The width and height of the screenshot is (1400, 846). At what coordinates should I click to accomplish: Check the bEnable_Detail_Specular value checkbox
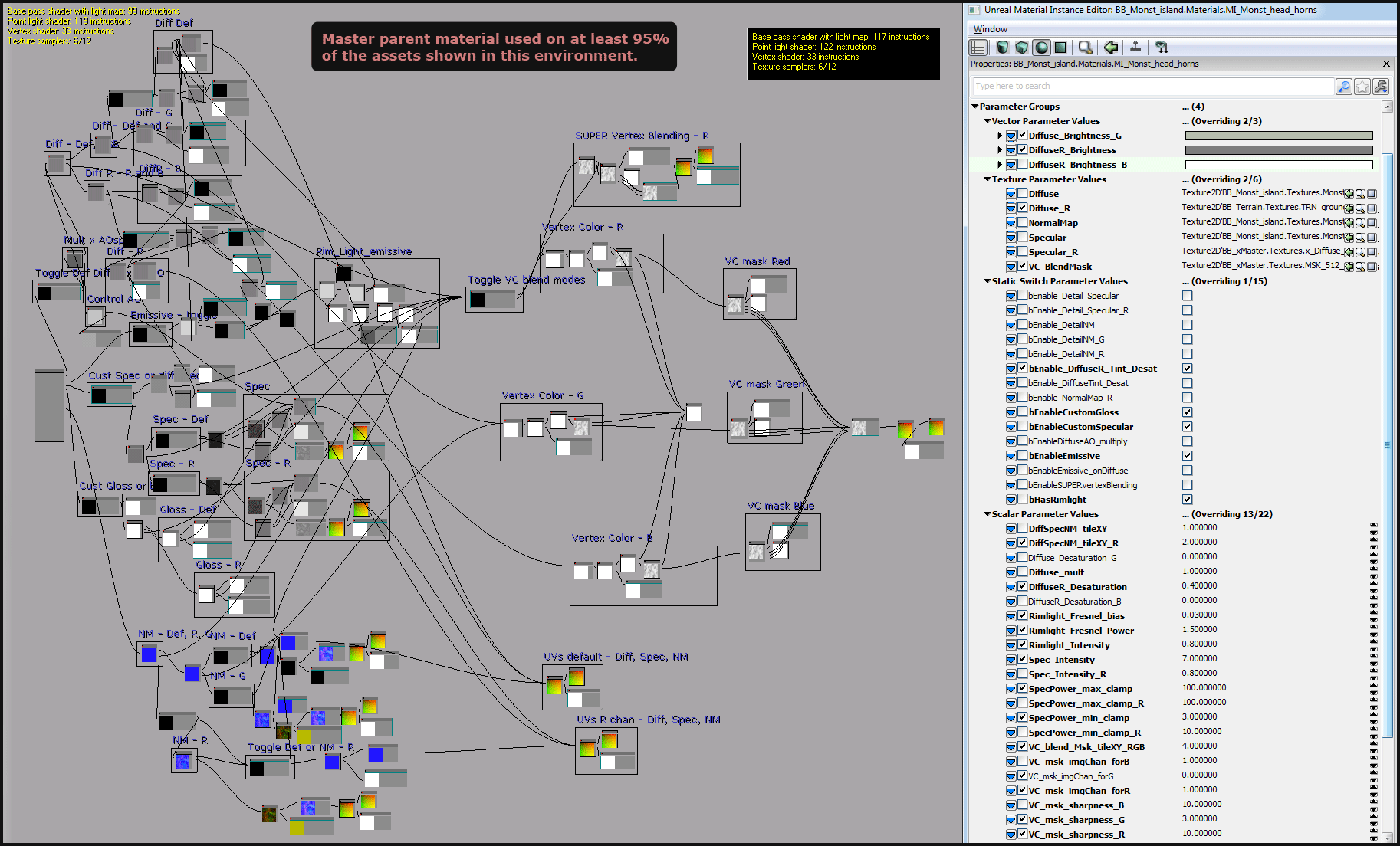pos(1187,296)
